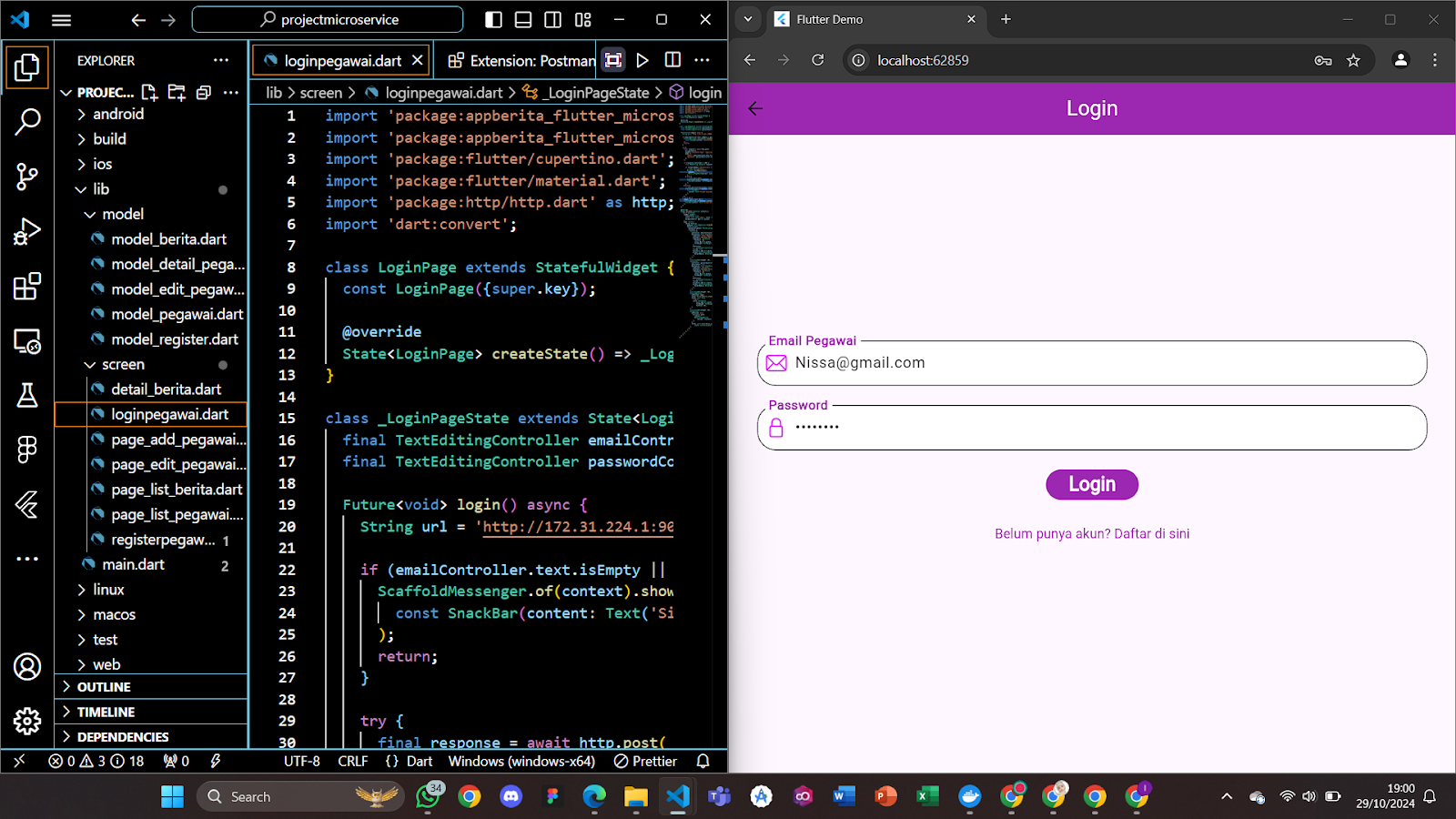Open the Testing flask view
The height and width of the screenshot is (819, 1456).
(x=27, y=395)
